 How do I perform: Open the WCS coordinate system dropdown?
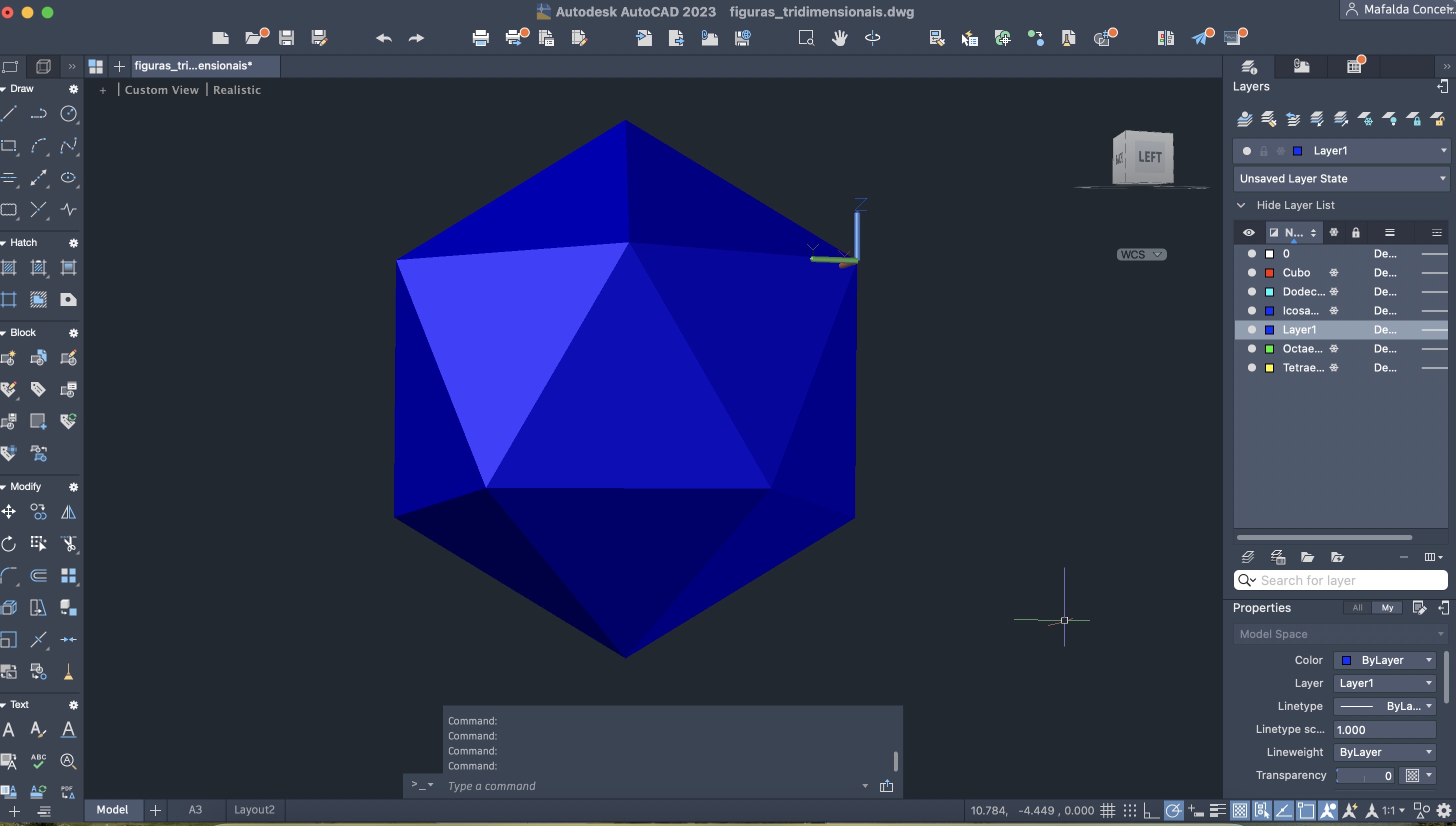coord(1141,254)
